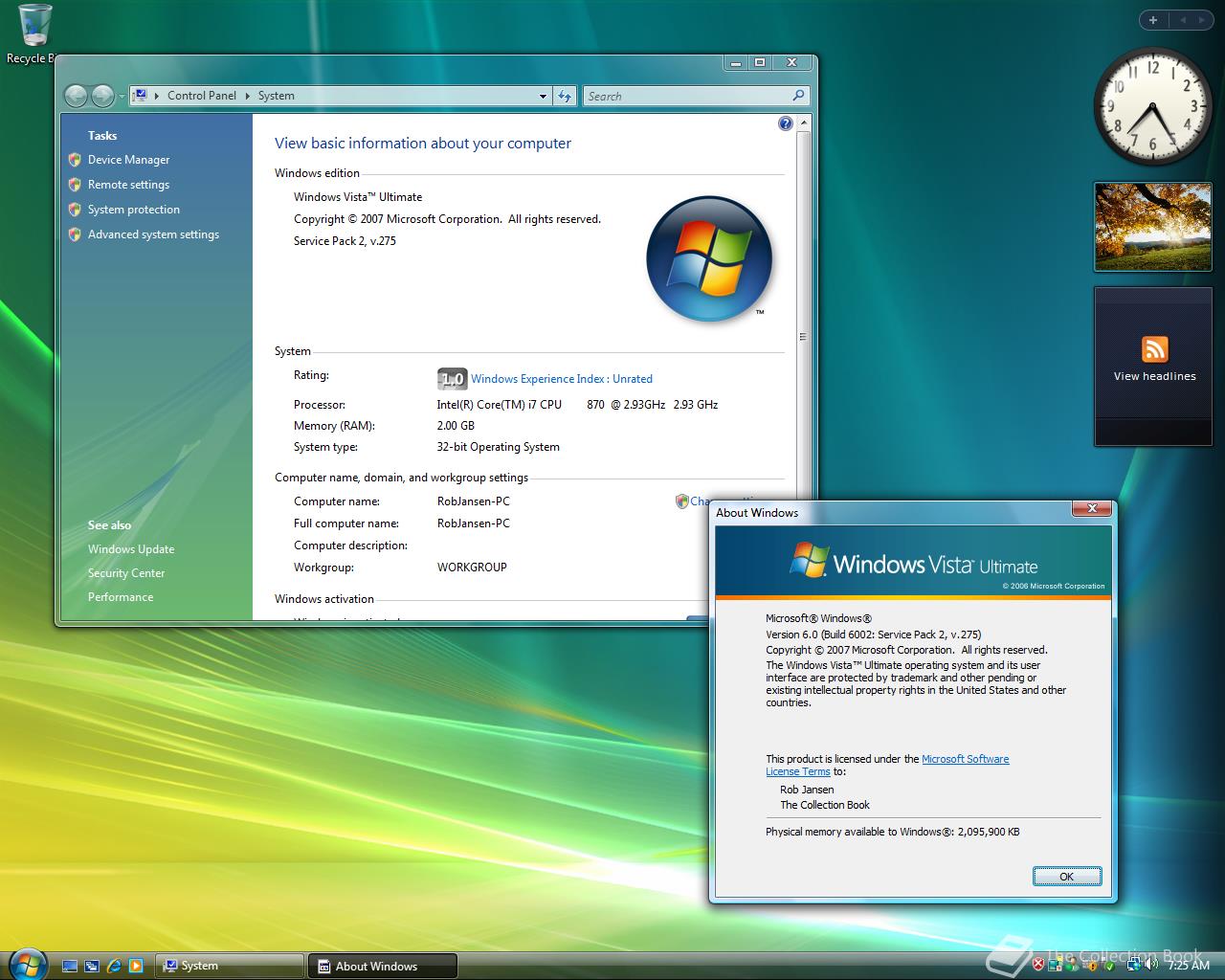Click the magnifier icon in Search box
Viewport: 1225px width, 980px height.
[x=799, y=96]
